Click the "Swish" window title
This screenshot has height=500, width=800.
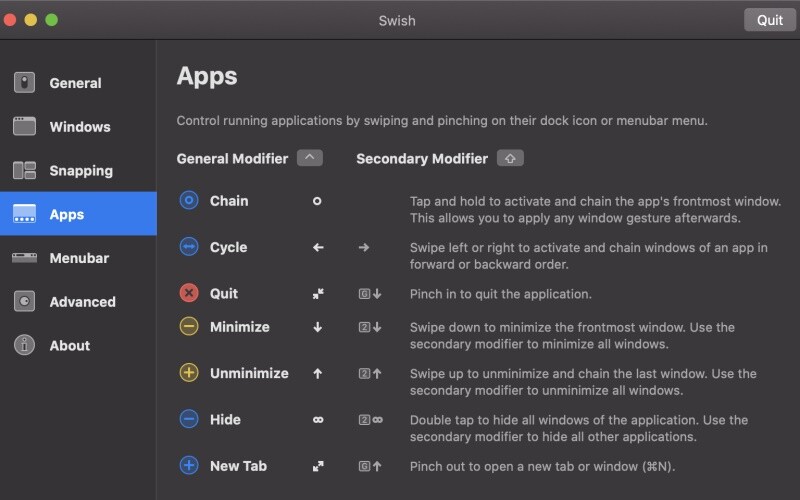(397, 21)
